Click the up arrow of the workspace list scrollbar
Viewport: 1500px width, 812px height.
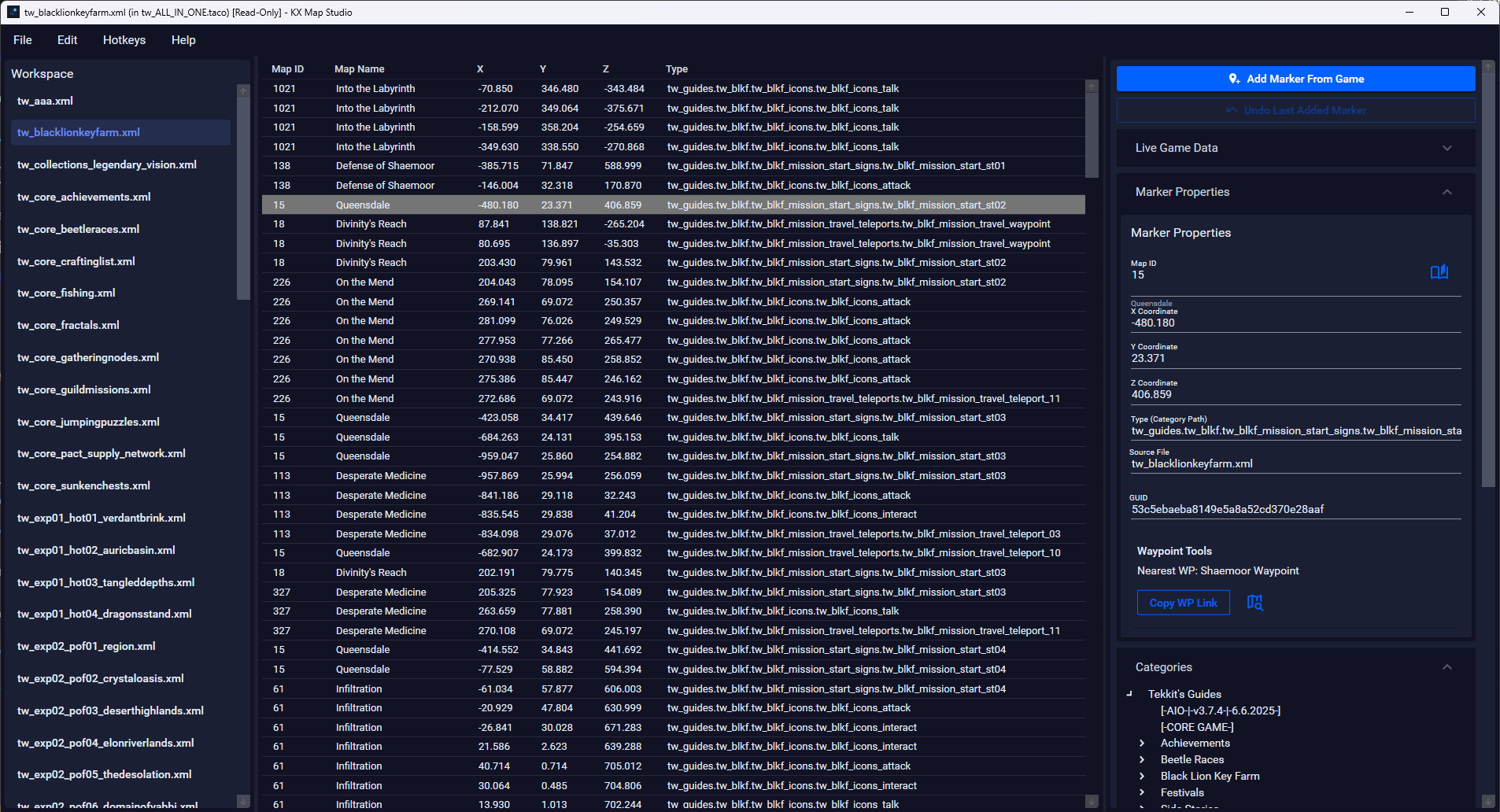tap(243, 91)
